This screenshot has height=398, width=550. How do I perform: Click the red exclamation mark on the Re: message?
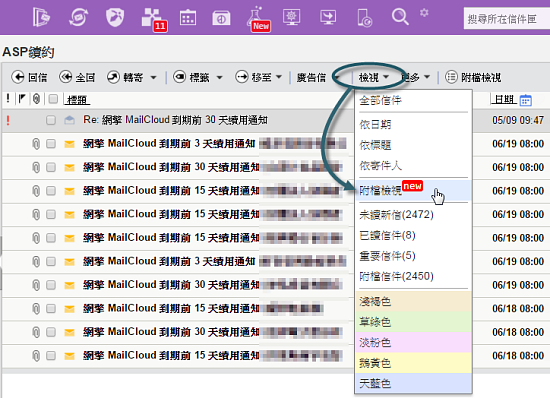coord(8,120)
